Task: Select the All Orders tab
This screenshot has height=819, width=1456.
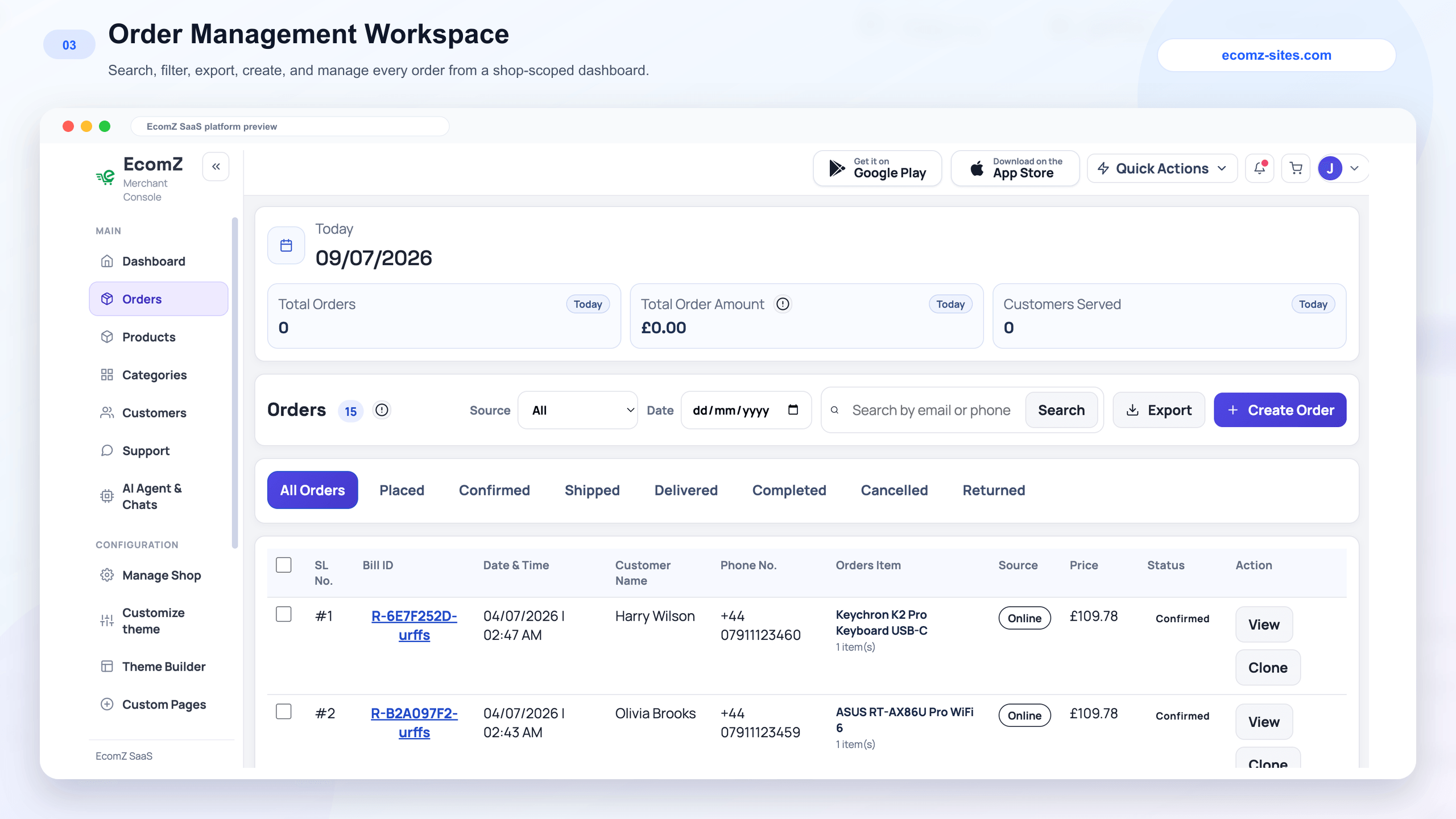Action: 312,490
